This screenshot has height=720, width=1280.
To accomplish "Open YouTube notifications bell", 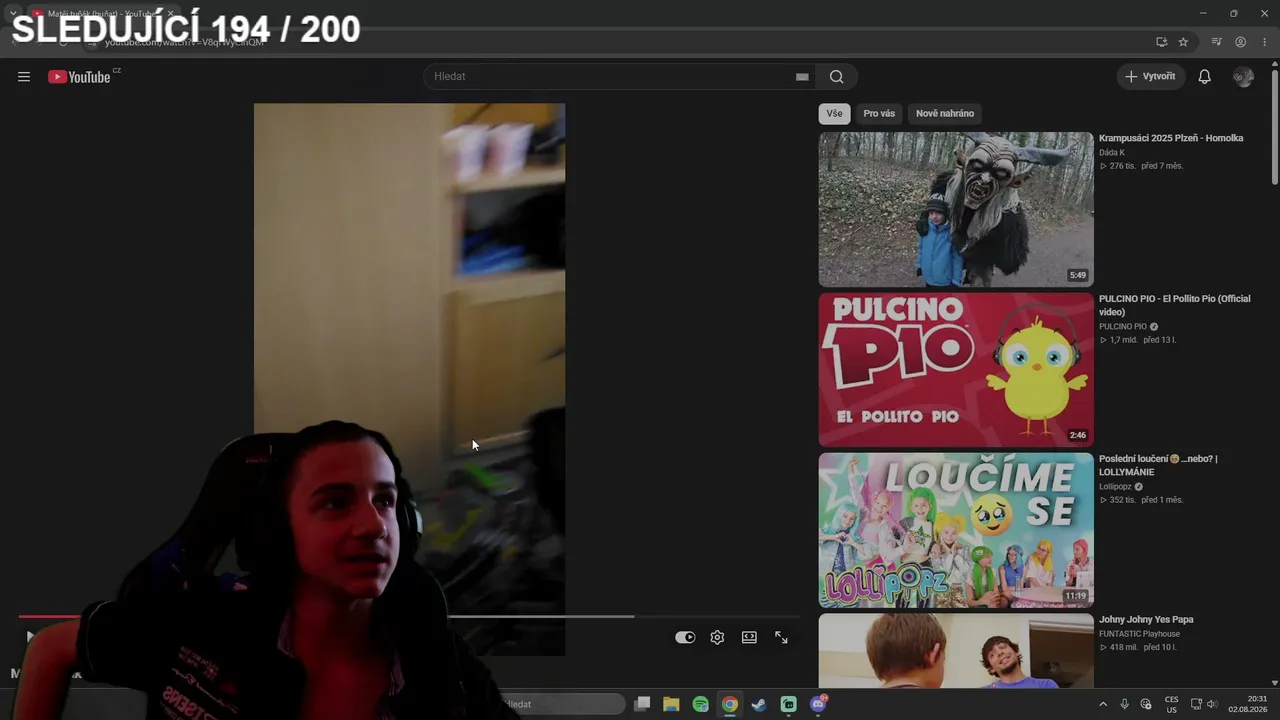I will pyautogui.click(x=1205, y=77).
